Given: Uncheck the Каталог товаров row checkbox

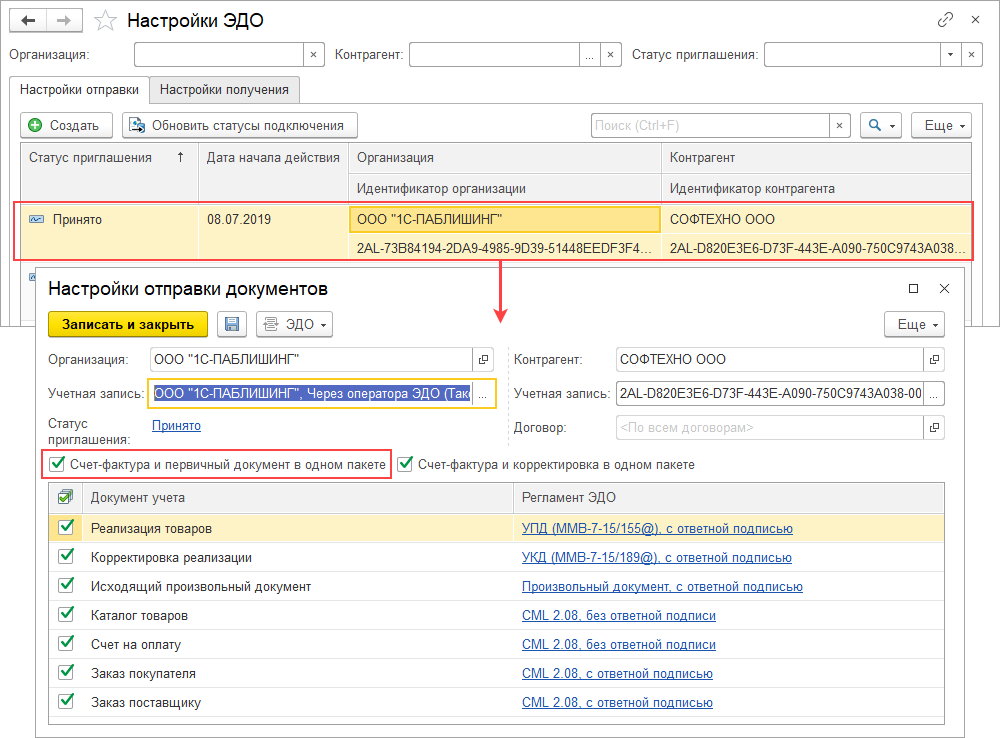Looking at the screenshot, I should 66,615.
